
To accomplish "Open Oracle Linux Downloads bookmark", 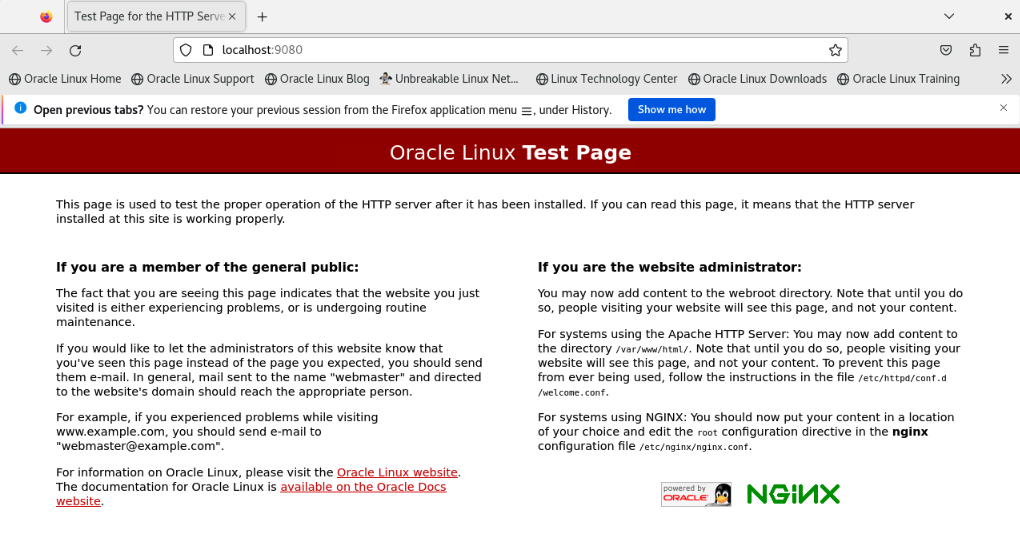I will click(757, 79).
